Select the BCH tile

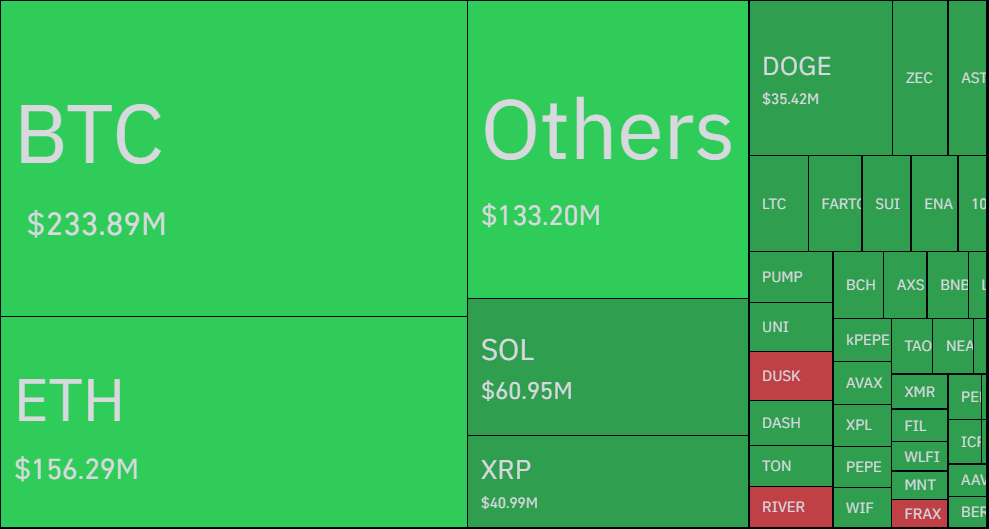click(x=860, y=285)
